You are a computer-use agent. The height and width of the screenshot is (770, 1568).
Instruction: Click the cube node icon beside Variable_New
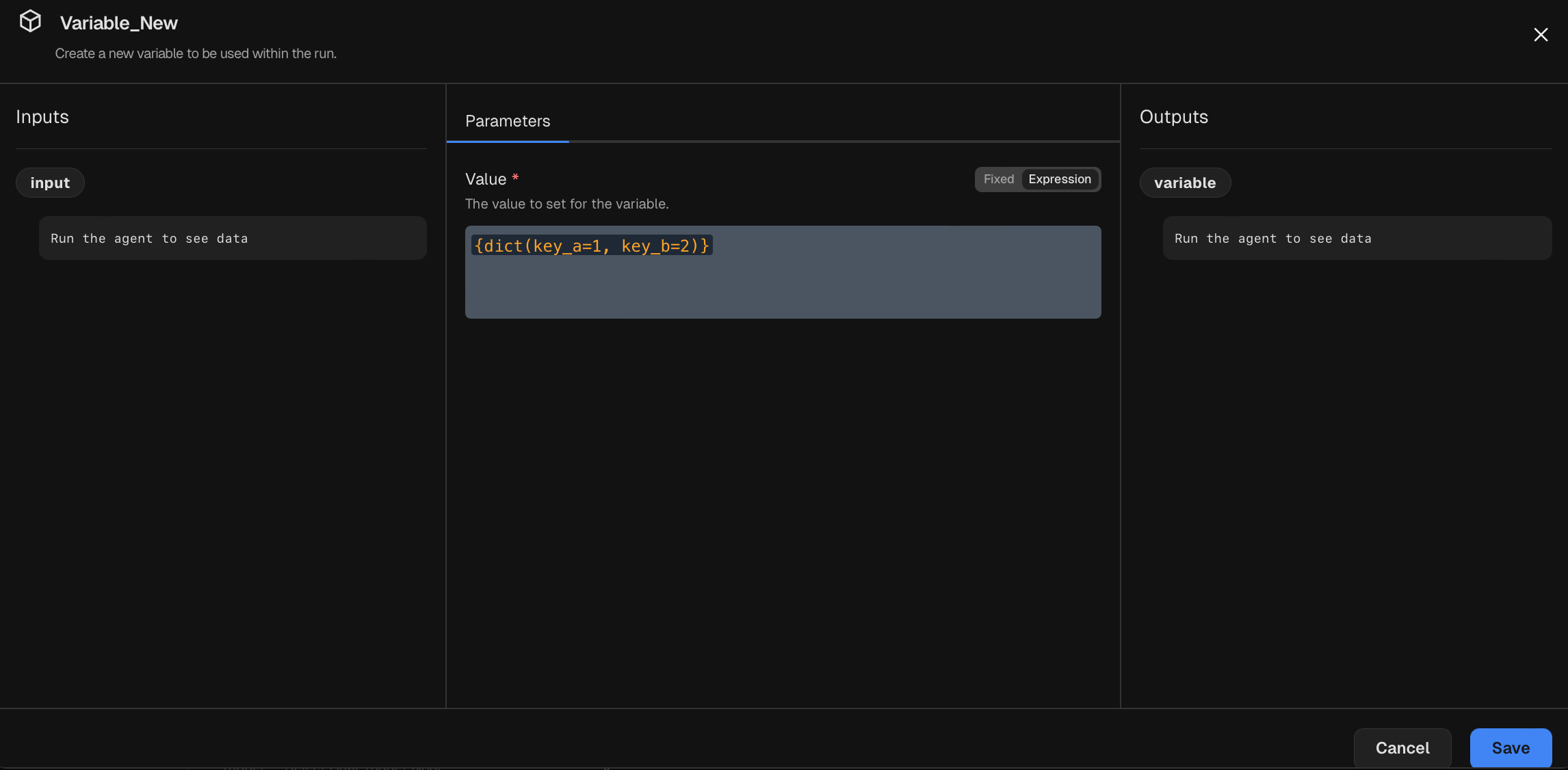pyautogui.click(x=30, y=20)
